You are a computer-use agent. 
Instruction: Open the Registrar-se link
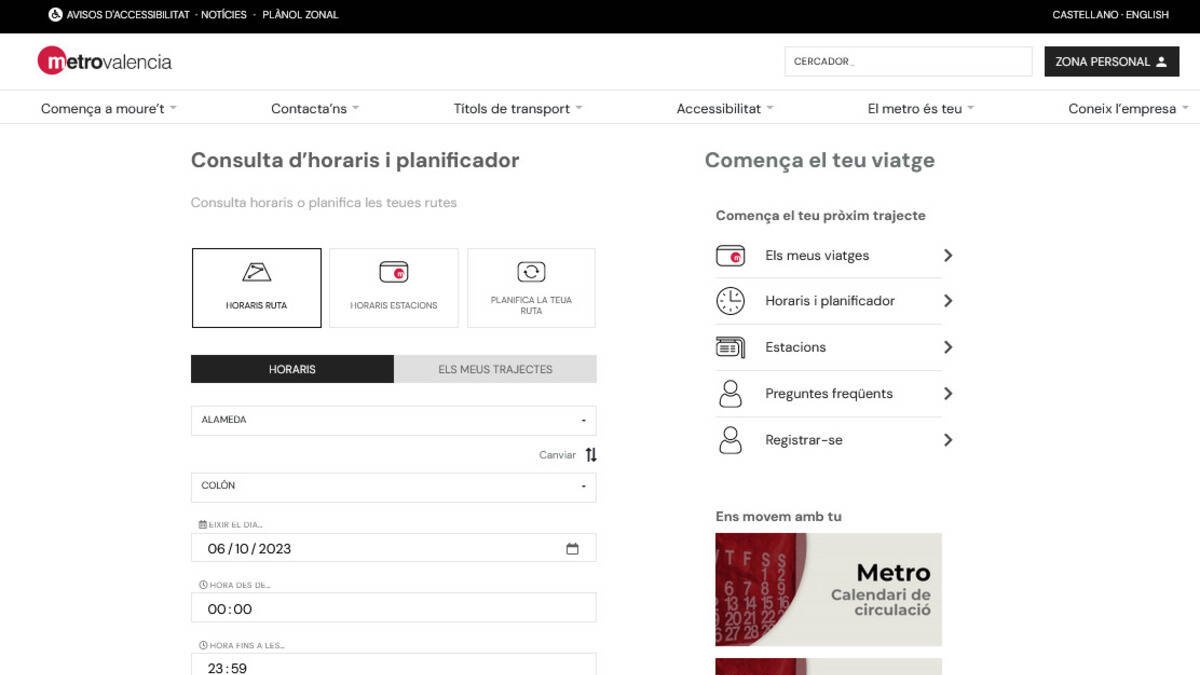(x=803, y=440)
